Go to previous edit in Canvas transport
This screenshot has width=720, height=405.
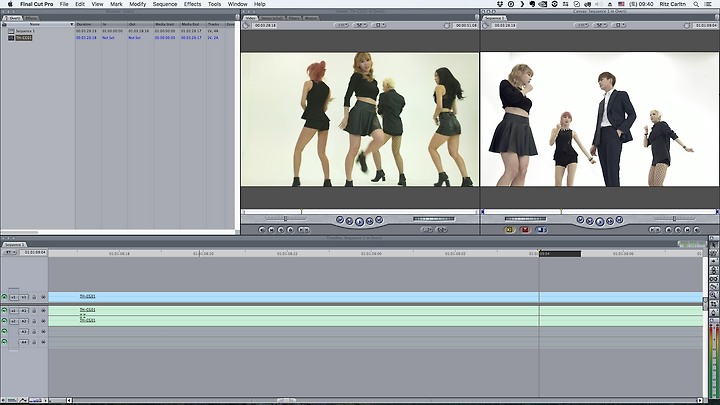[580, 220]
